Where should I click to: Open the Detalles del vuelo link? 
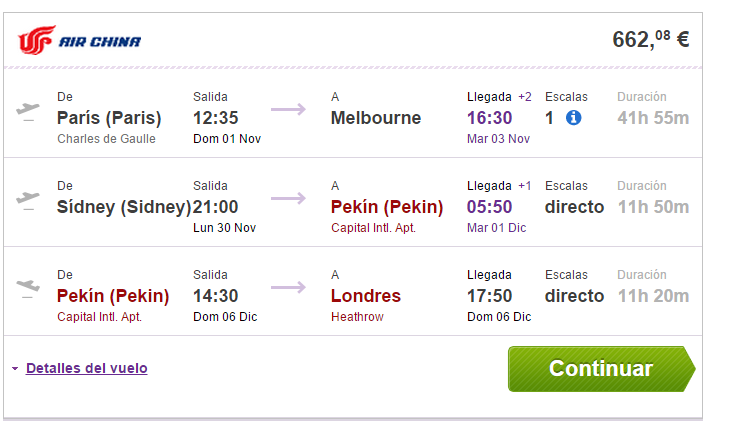coord(86,369)
